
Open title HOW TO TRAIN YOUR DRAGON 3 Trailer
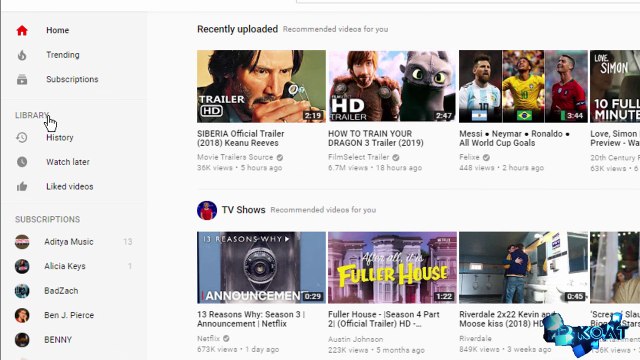[376, 138]
